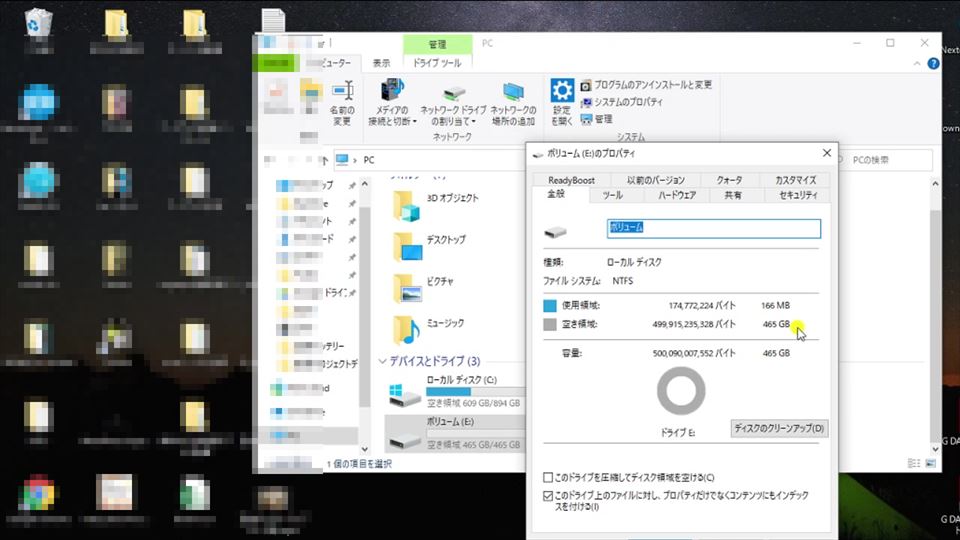This screenshot has height=540, width=960.
Task: Click ディスクのクリーンアップ(D) button
Action: pyautogui.click(x=779, y=428)
